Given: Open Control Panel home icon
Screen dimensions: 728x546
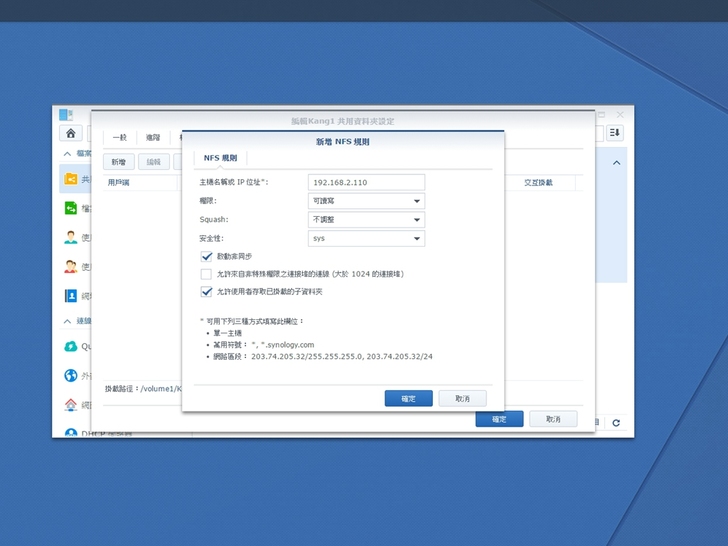Looking at the screenshot, I should 71,133.
